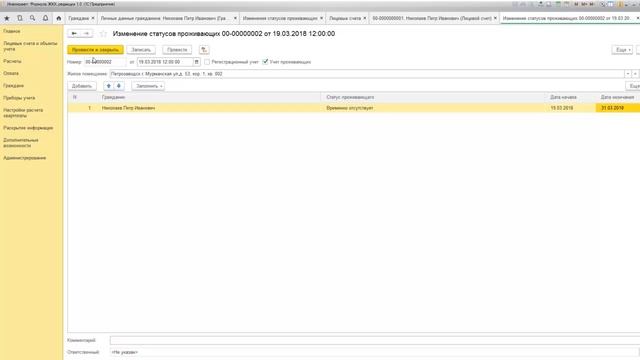Click the Записать button
The width and height of the screenshot is (640, 360).
[141, 50]
